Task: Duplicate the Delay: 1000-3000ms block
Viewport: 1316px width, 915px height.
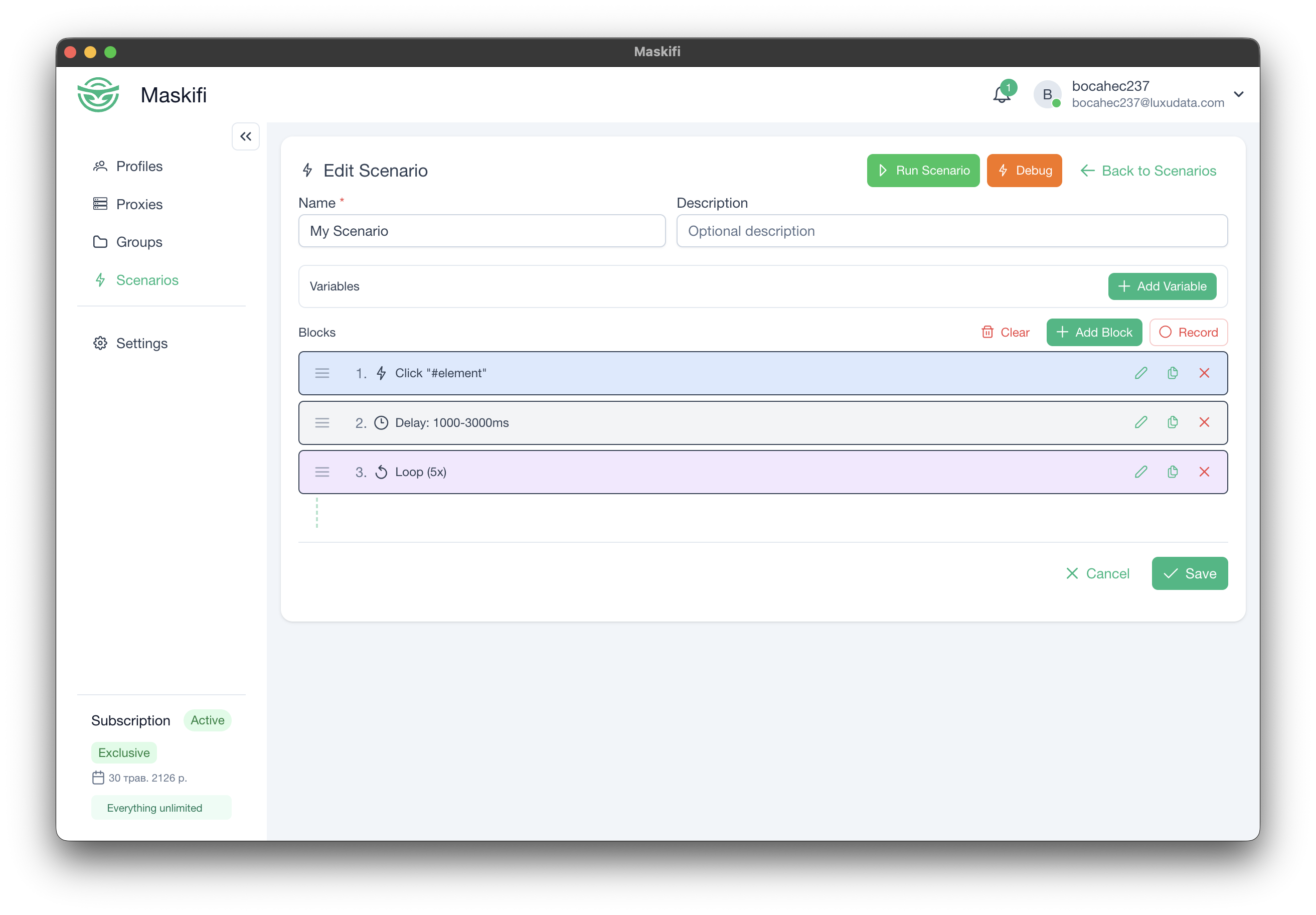Action: coord(1172,422)
